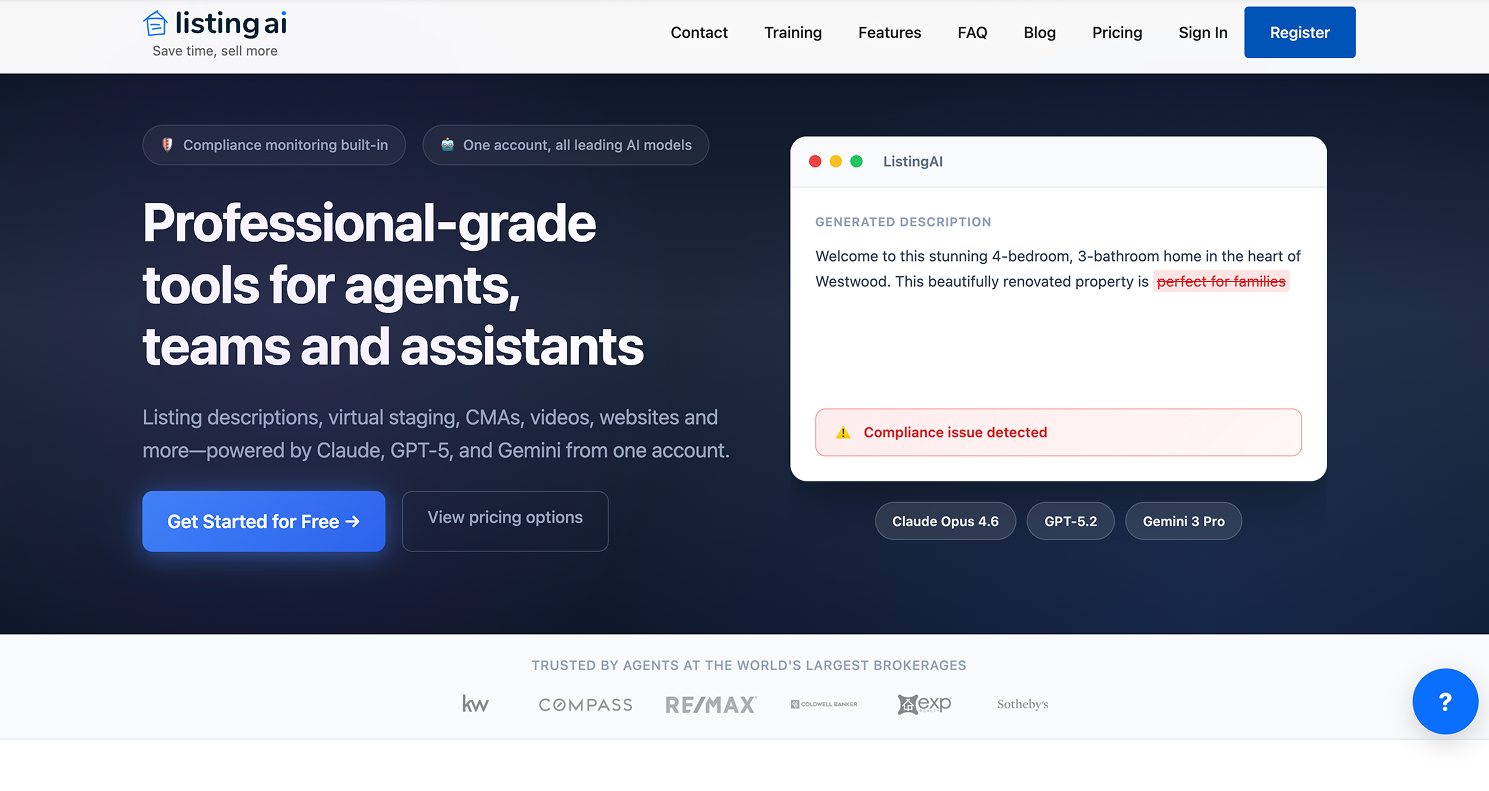The height and width of the screenshot is (791, 1489).
Task: Click the listing ai wordmark text
Action: pyautogui.click(x=231, y=22)
